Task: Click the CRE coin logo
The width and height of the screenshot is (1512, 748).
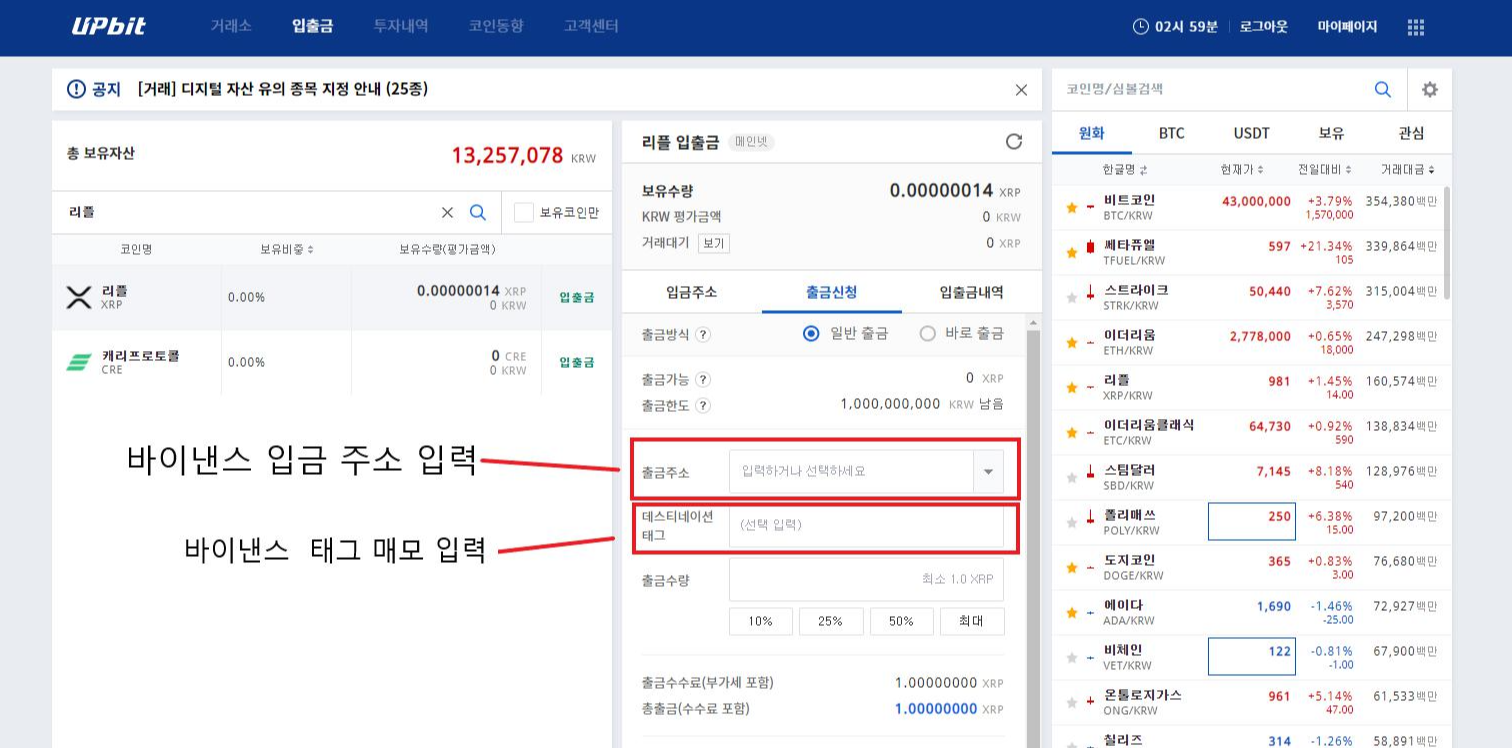Action: coord(78,362)
